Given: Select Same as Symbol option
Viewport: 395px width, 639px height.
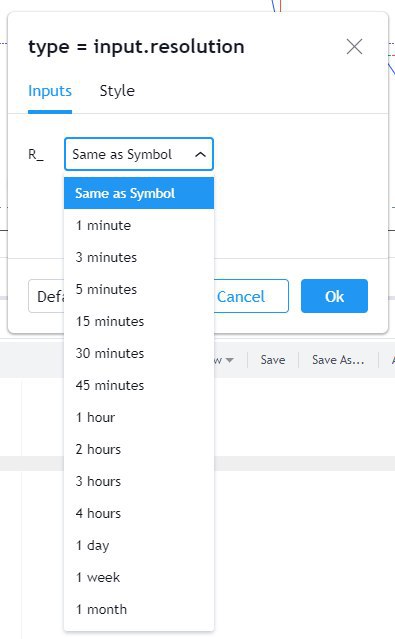Looking at the screenshot, I should 139,193.
